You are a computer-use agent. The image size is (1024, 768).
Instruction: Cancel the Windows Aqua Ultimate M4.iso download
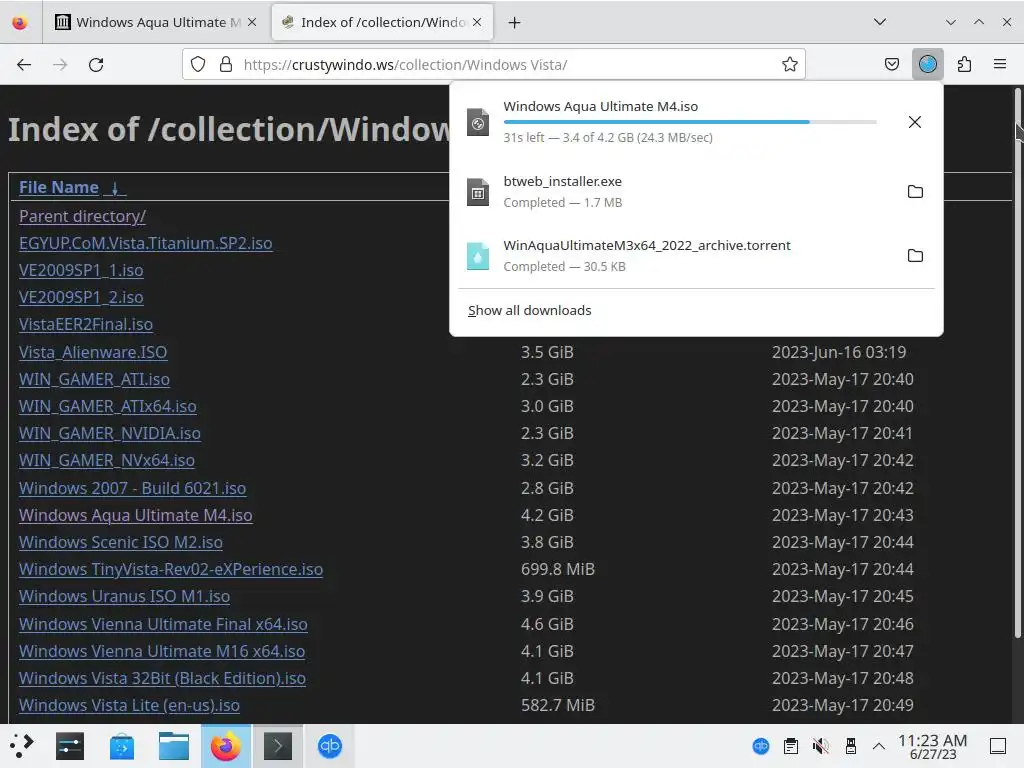tap(915, 122)
